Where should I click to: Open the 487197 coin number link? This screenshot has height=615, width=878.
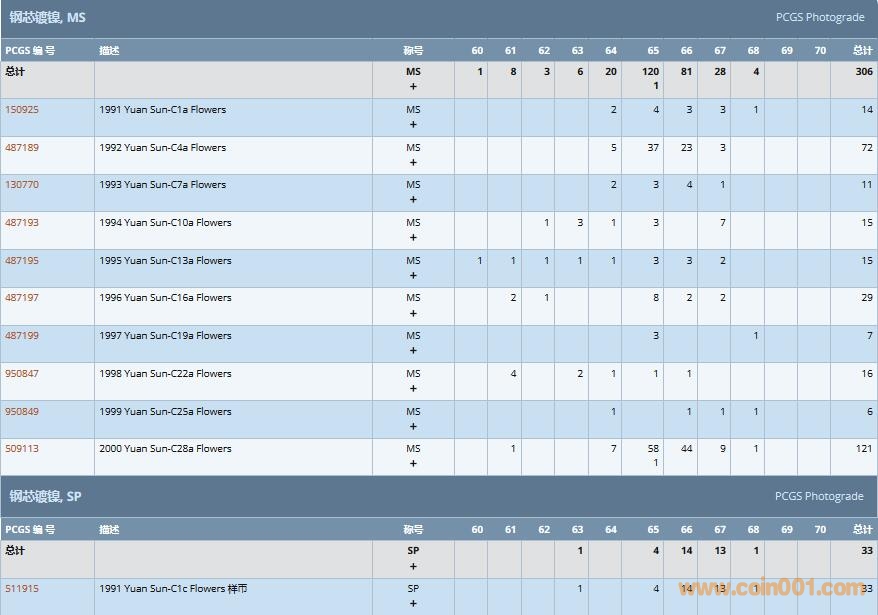point(22,298)
